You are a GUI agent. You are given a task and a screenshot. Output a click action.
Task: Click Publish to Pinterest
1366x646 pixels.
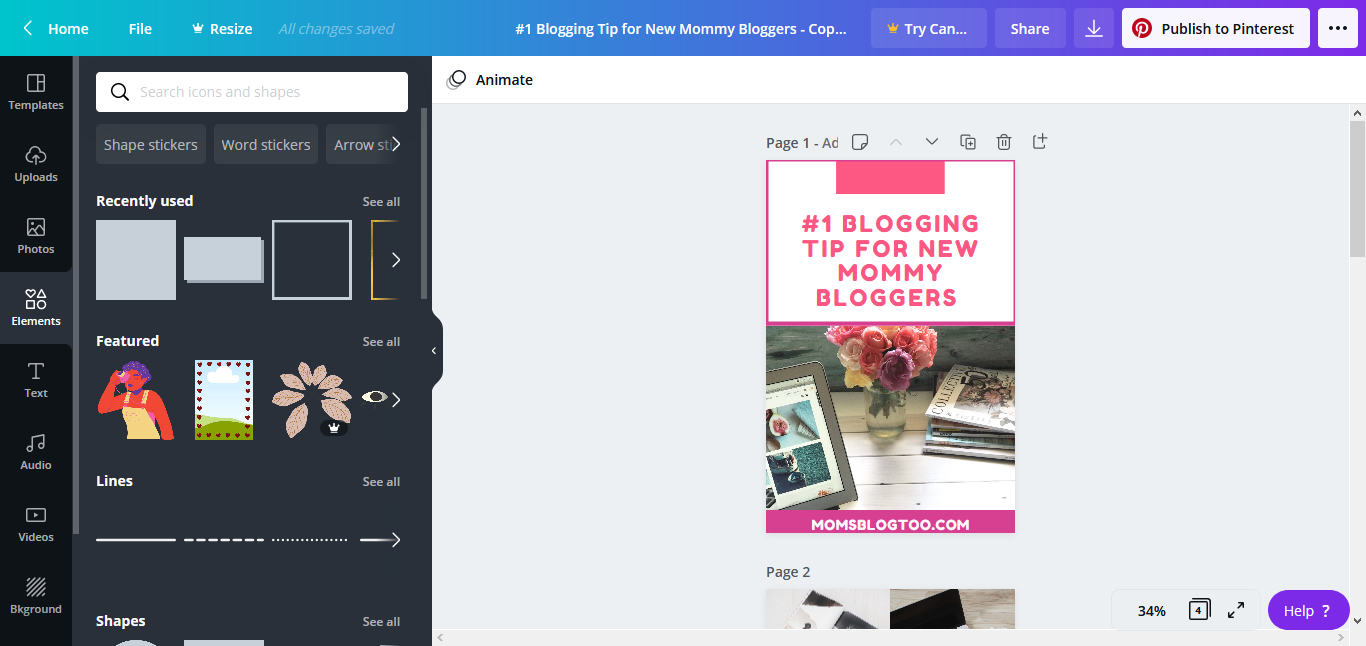tap(1215, 27)
